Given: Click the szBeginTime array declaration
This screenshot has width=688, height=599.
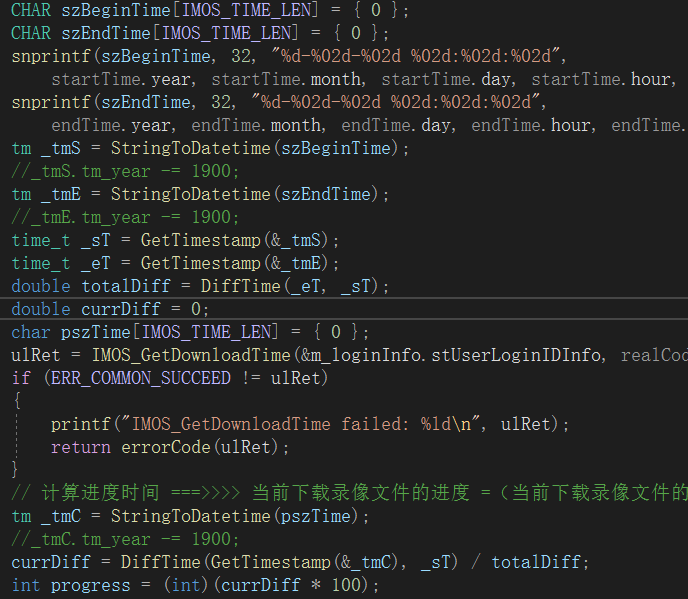Looking at the screenshot, I should coord(210,10).
